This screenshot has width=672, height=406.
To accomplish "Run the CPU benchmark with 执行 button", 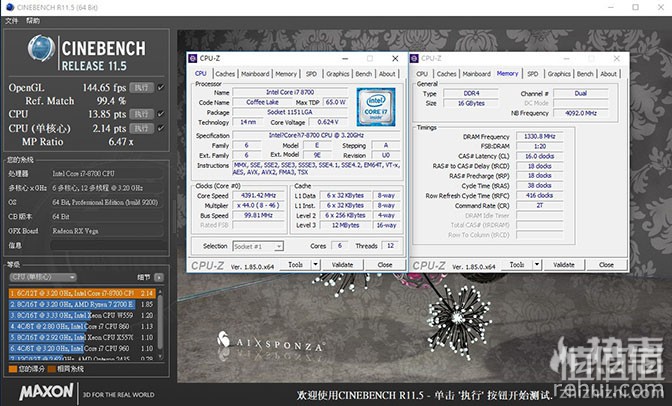I will coord(141,114).
